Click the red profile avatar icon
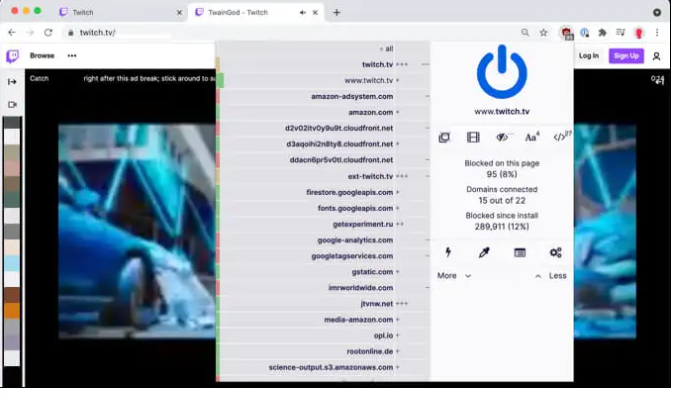673x399 pixels. pyautogui.click(x=639, y=33)
